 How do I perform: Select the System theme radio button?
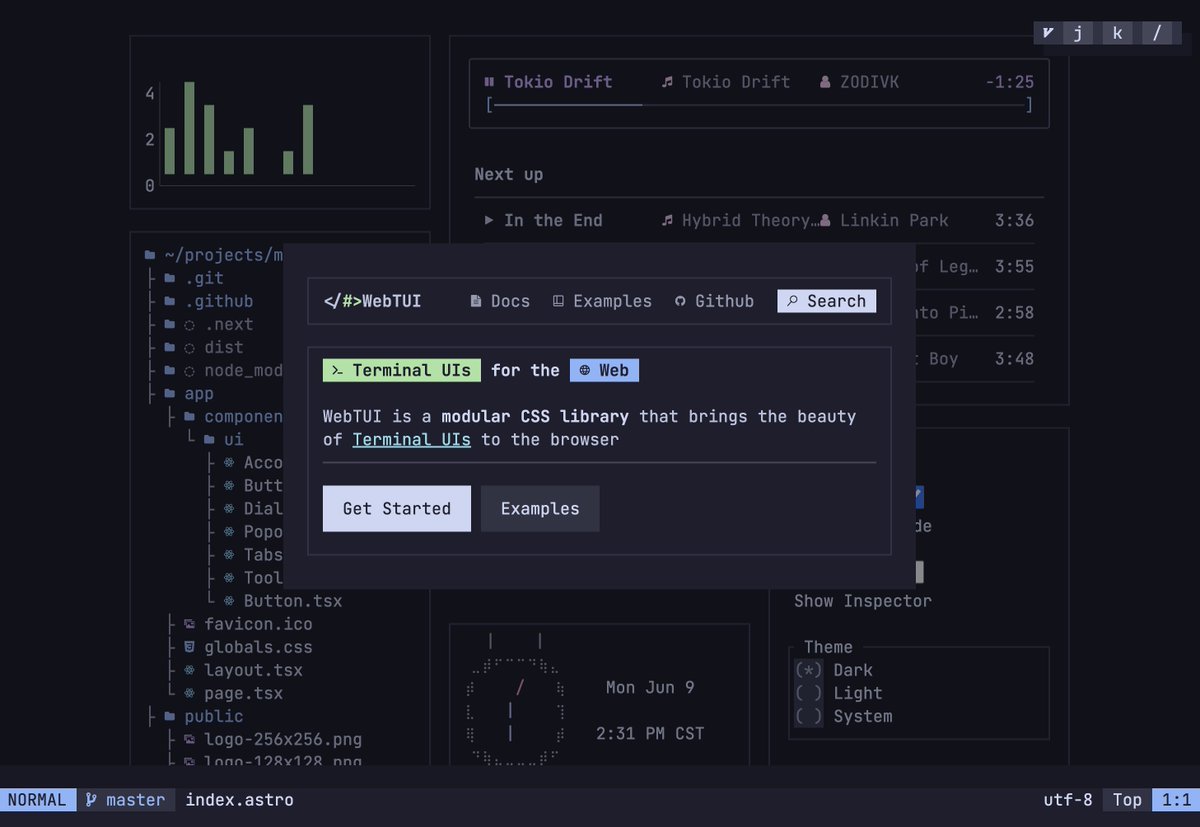point(808,716)
